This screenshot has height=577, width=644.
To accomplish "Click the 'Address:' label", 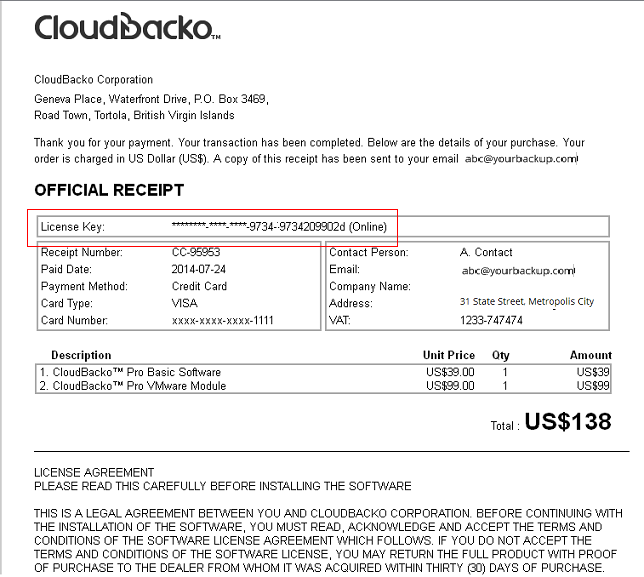I will click(351, 303).
